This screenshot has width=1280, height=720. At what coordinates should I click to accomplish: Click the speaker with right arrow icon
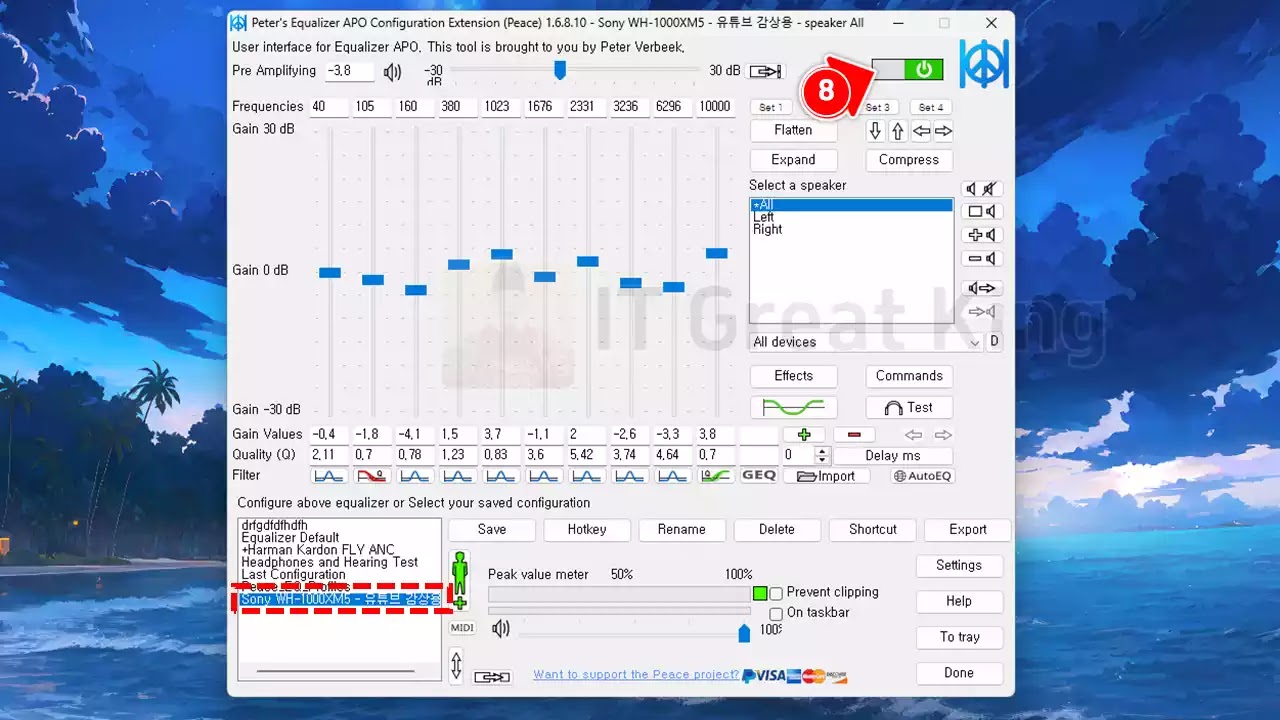[x=983, y=288]
